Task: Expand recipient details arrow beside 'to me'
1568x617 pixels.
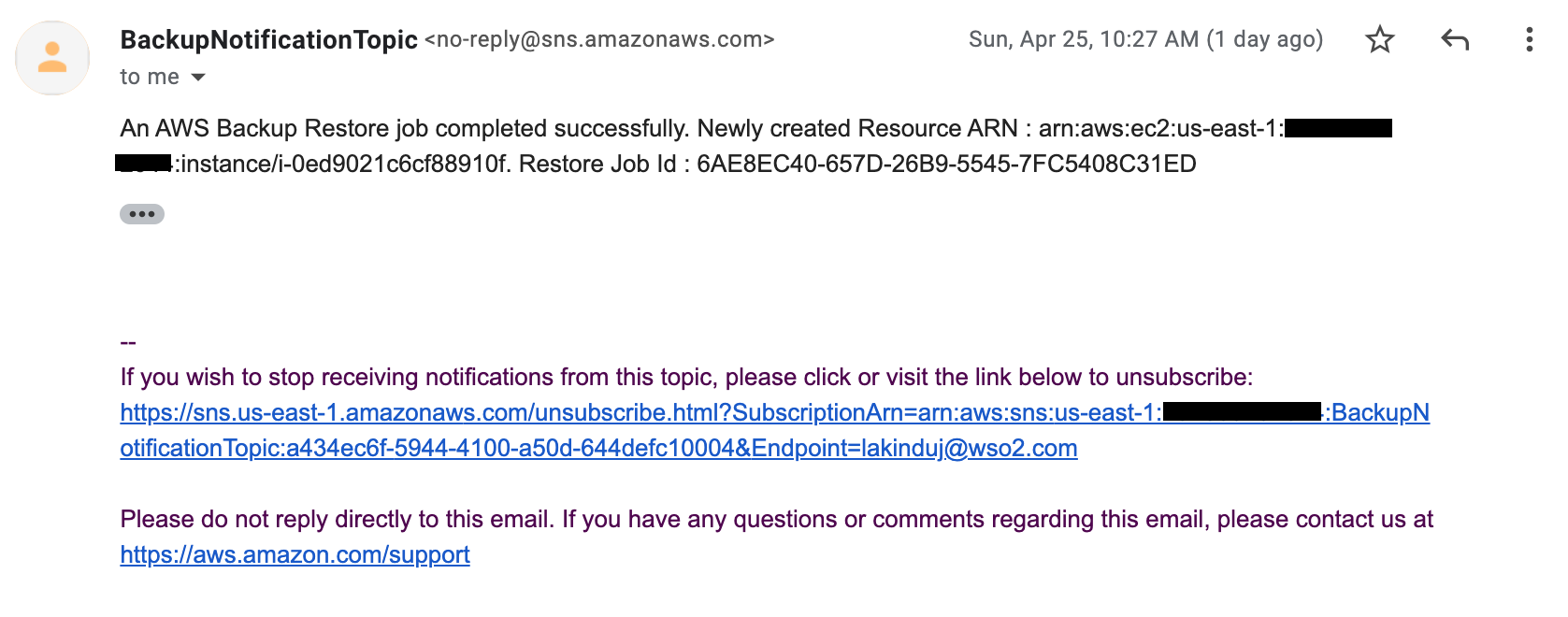Action: pyautogui.click(x=198, y=77)
